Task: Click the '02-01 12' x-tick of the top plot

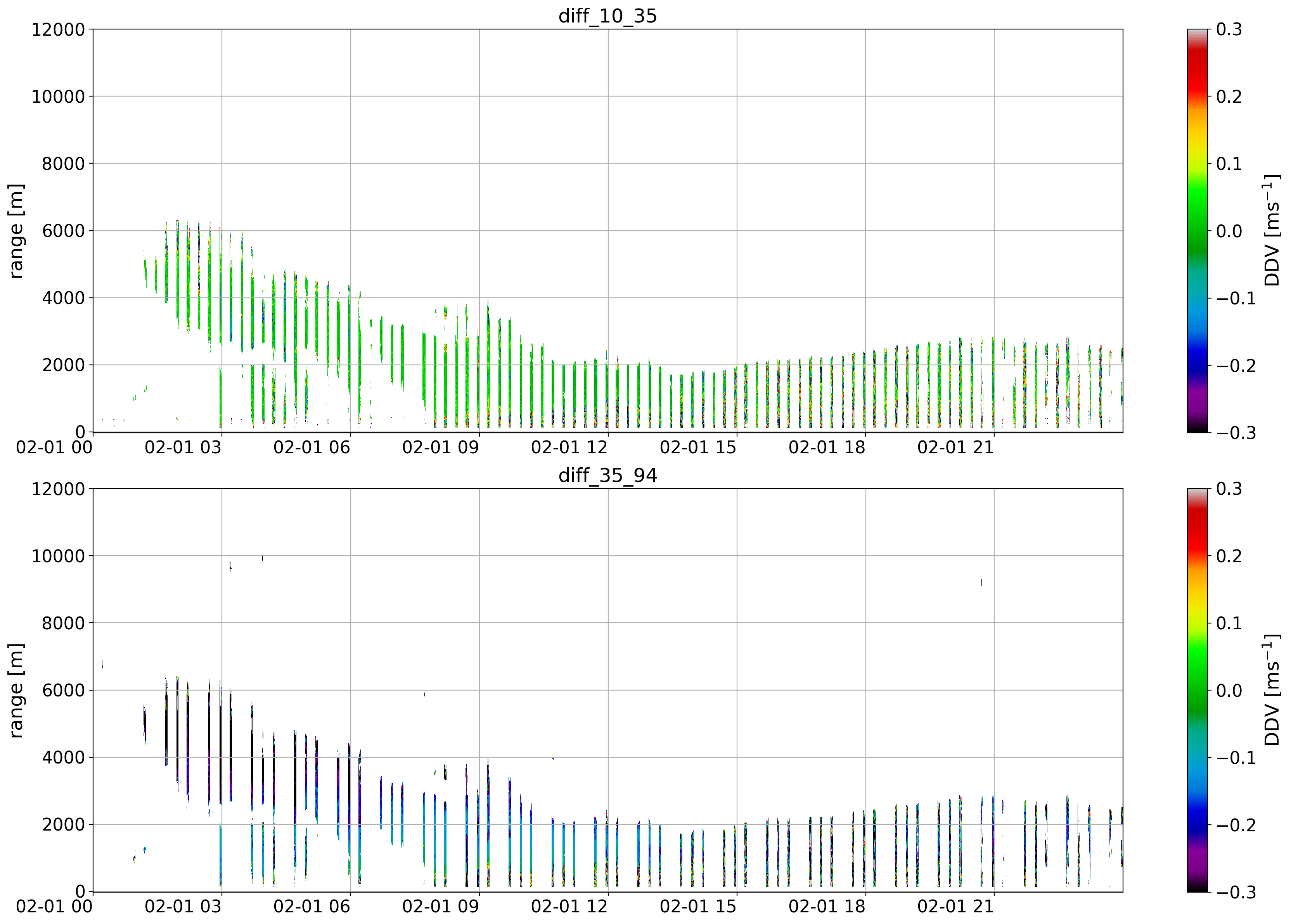Action: coord(569,447)
